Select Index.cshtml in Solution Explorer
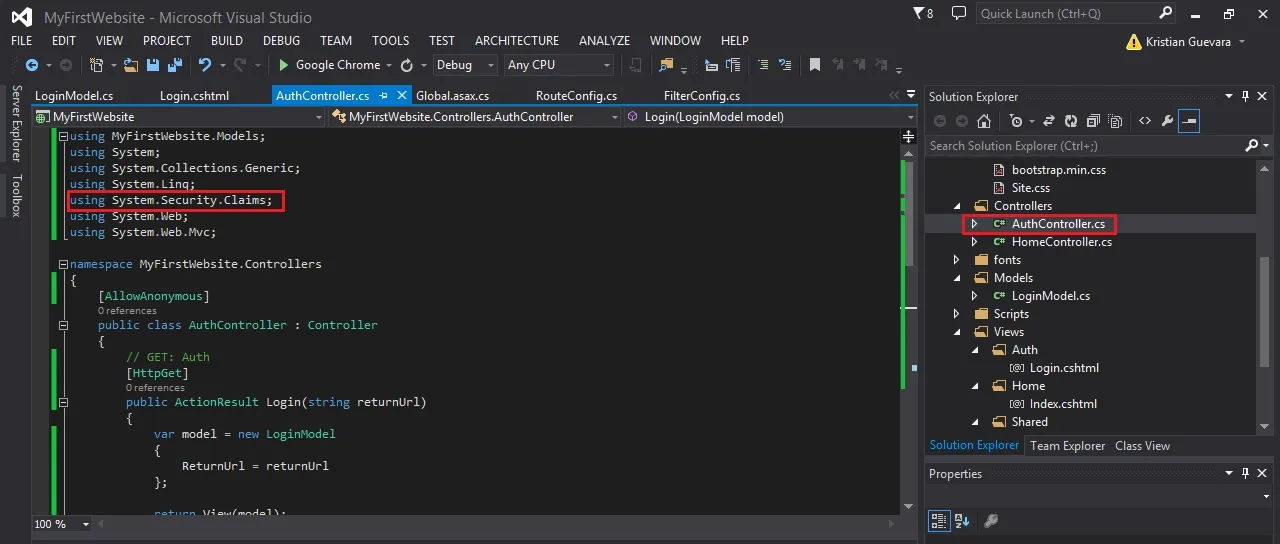The width and height of the screenshot is (1280, 544). click(x=1063, y=404)
